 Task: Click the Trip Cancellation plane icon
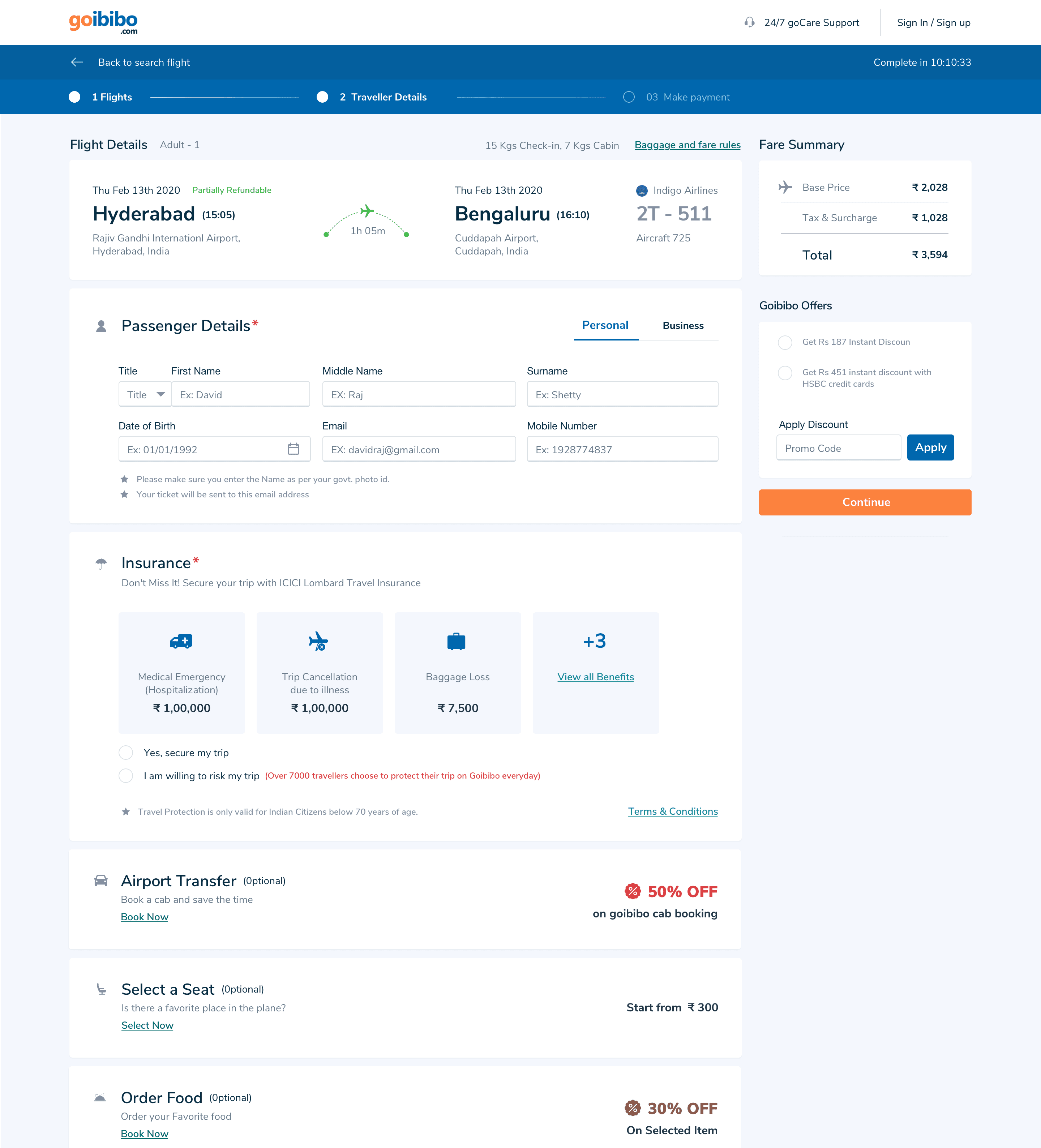(318, 641)
